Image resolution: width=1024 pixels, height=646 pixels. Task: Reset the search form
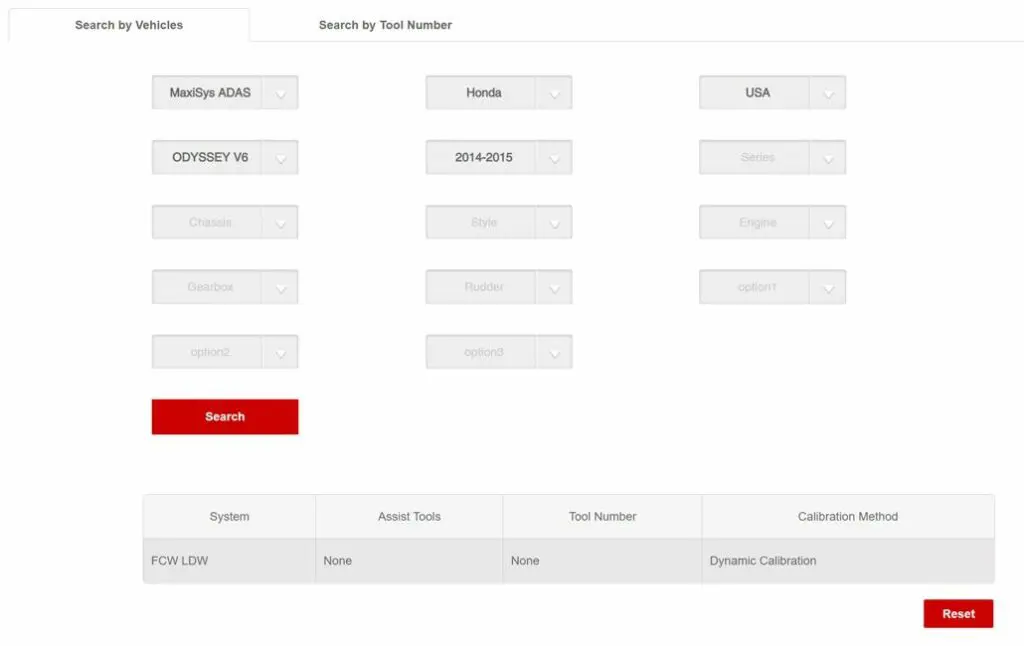[957, 614]
